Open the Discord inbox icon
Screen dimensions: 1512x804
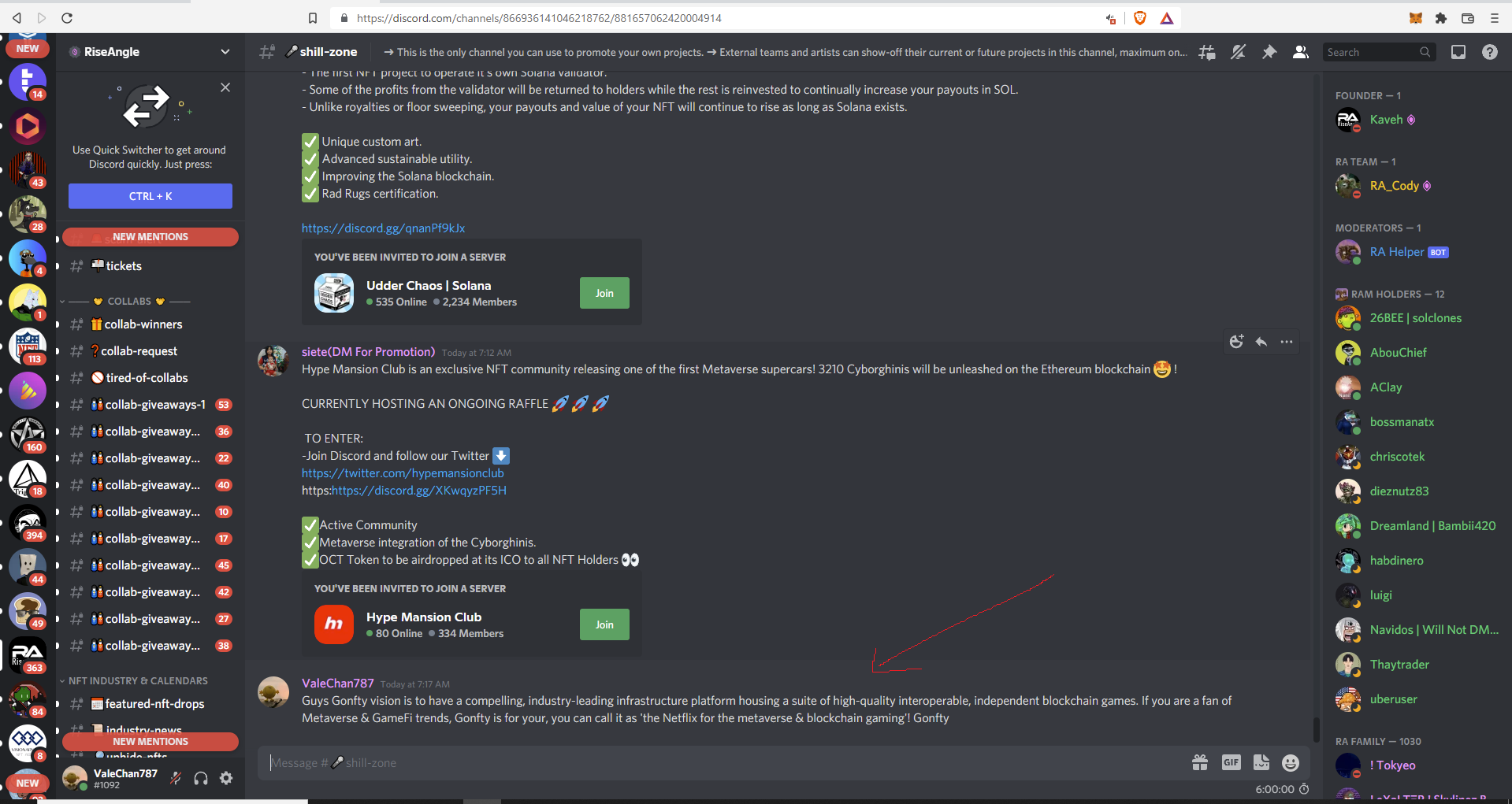(x=1458, y=52)
